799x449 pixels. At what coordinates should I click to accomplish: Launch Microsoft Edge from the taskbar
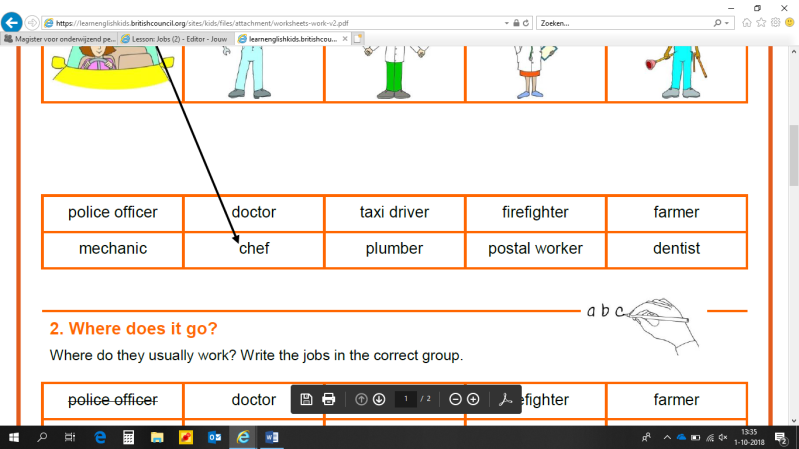[100, 437]
